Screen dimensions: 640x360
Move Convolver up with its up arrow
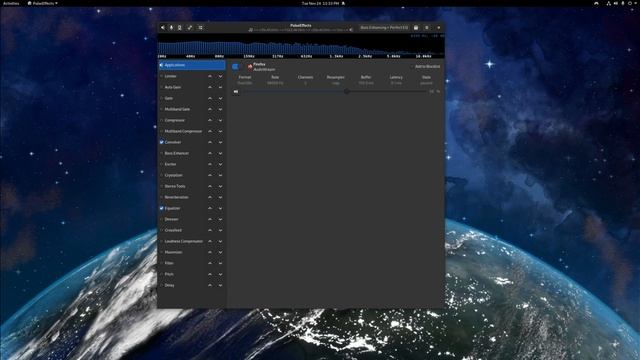point(210,142)
